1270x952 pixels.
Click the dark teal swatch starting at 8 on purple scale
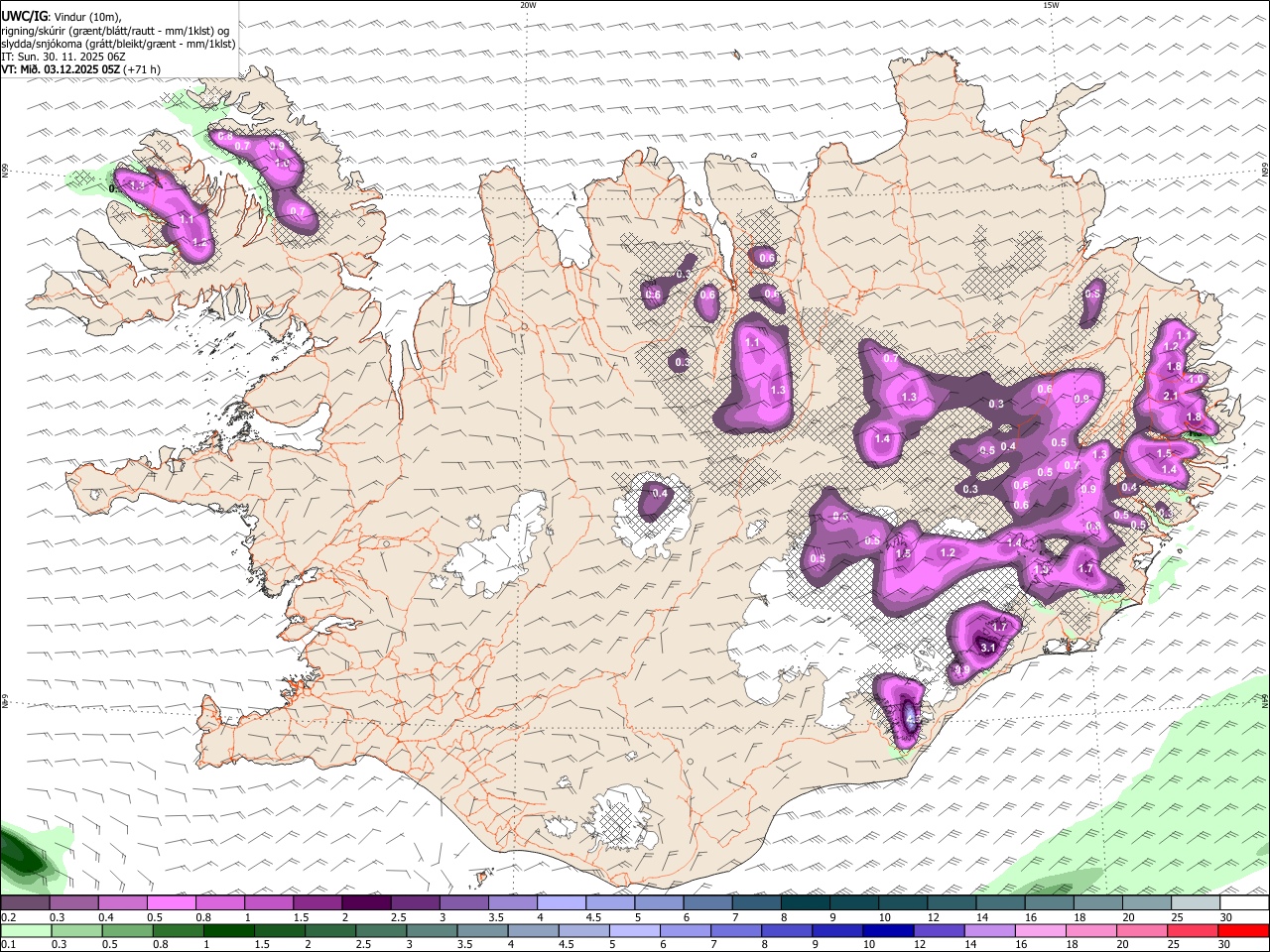805,903
